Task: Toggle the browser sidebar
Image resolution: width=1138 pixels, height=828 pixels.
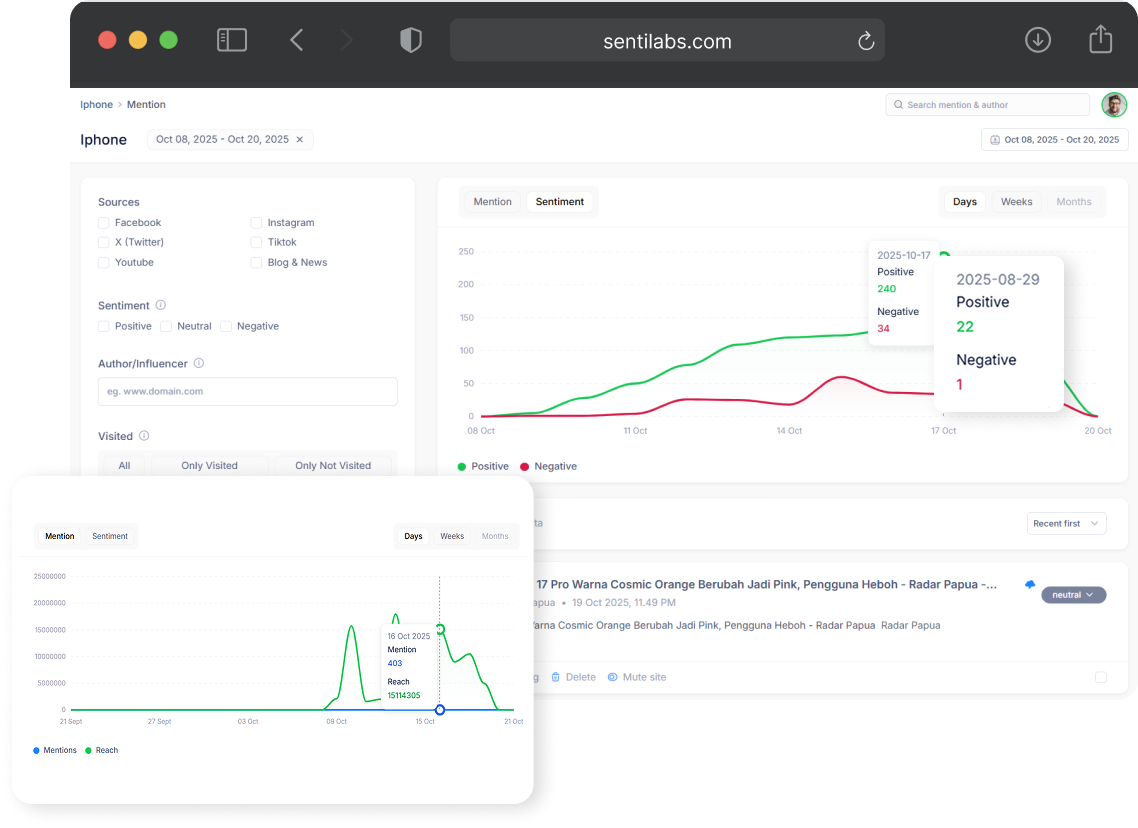Action: [x=231, y=39]
